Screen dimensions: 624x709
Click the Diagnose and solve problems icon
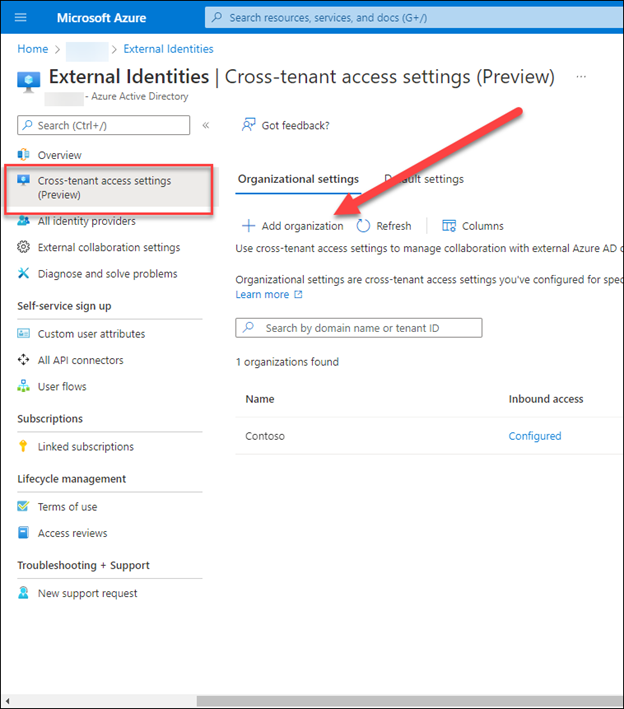24,274
